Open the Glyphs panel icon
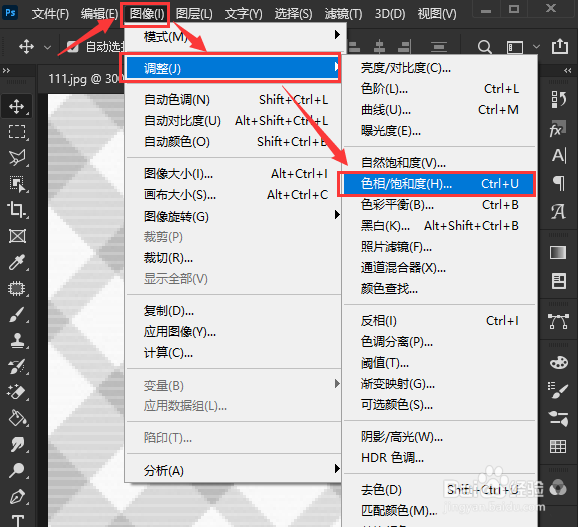 [x=558, y=212]
